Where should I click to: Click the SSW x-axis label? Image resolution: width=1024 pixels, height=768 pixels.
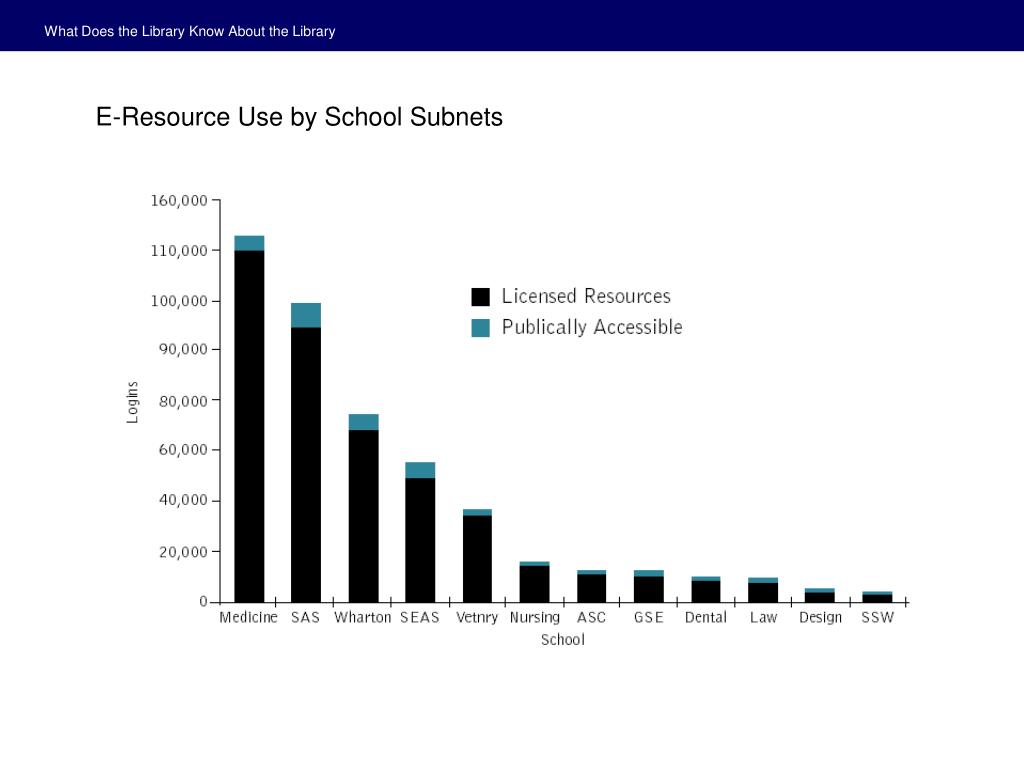(x=877, y=617)
